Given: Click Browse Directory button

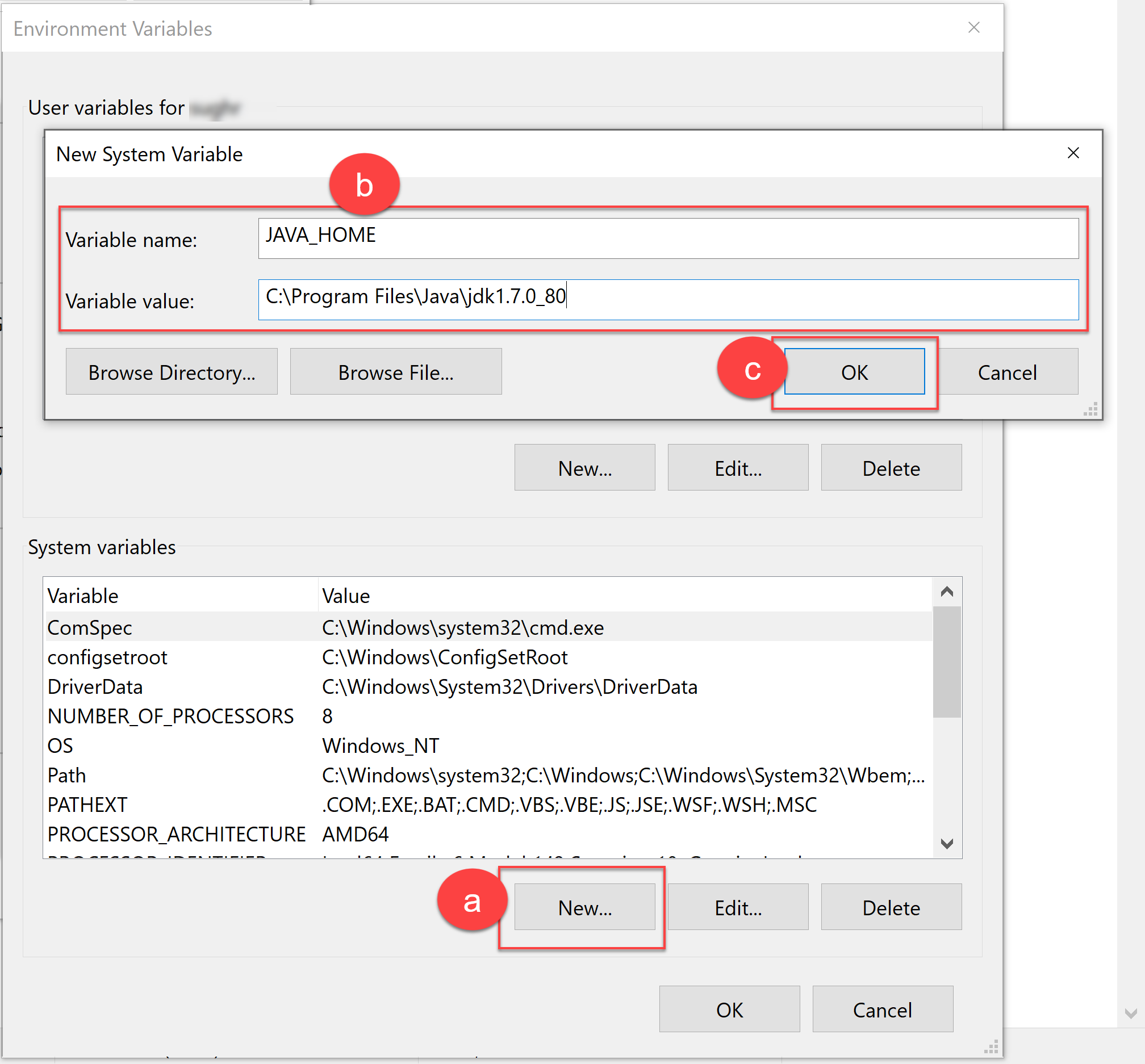Looking at the screenshot, I should [x=172, y=371].
